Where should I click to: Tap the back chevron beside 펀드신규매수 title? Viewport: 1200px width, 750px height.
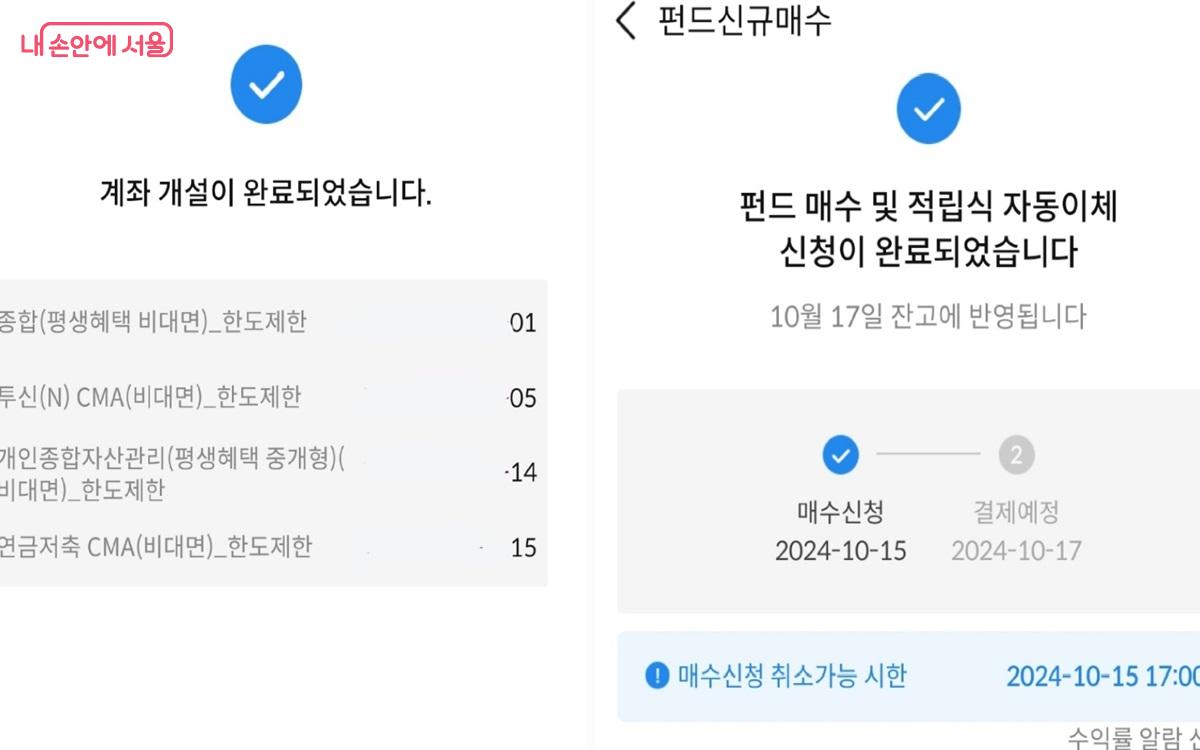(x=626, y=22)
